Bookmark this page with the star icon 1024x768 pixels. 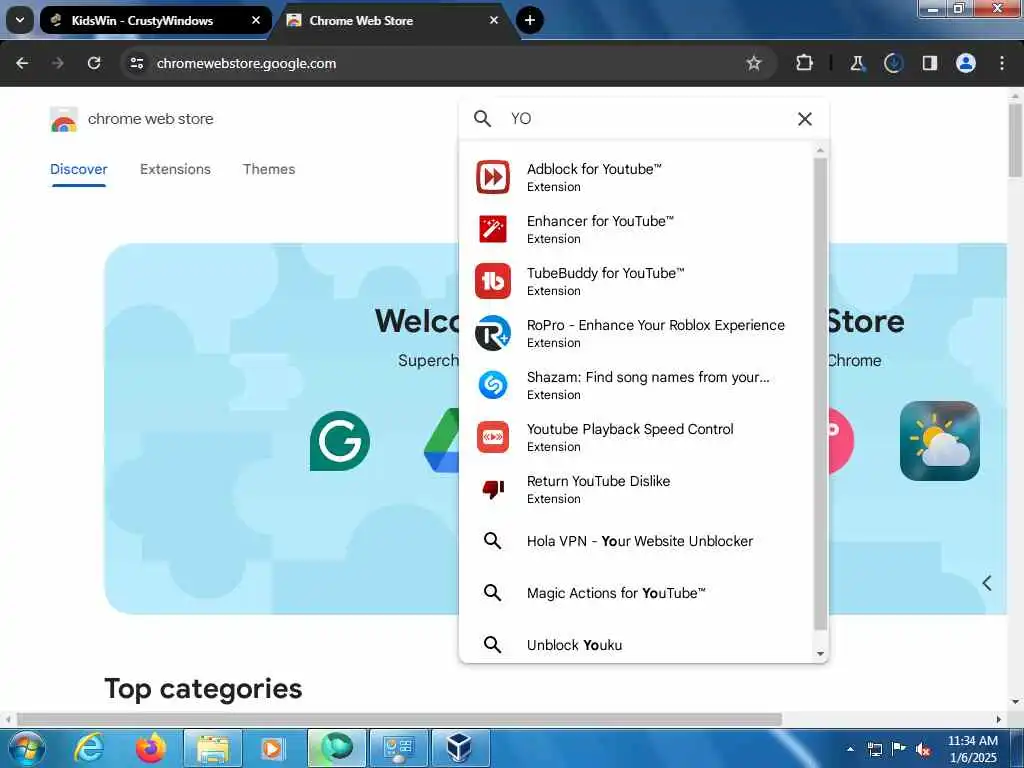coord(754,63)
